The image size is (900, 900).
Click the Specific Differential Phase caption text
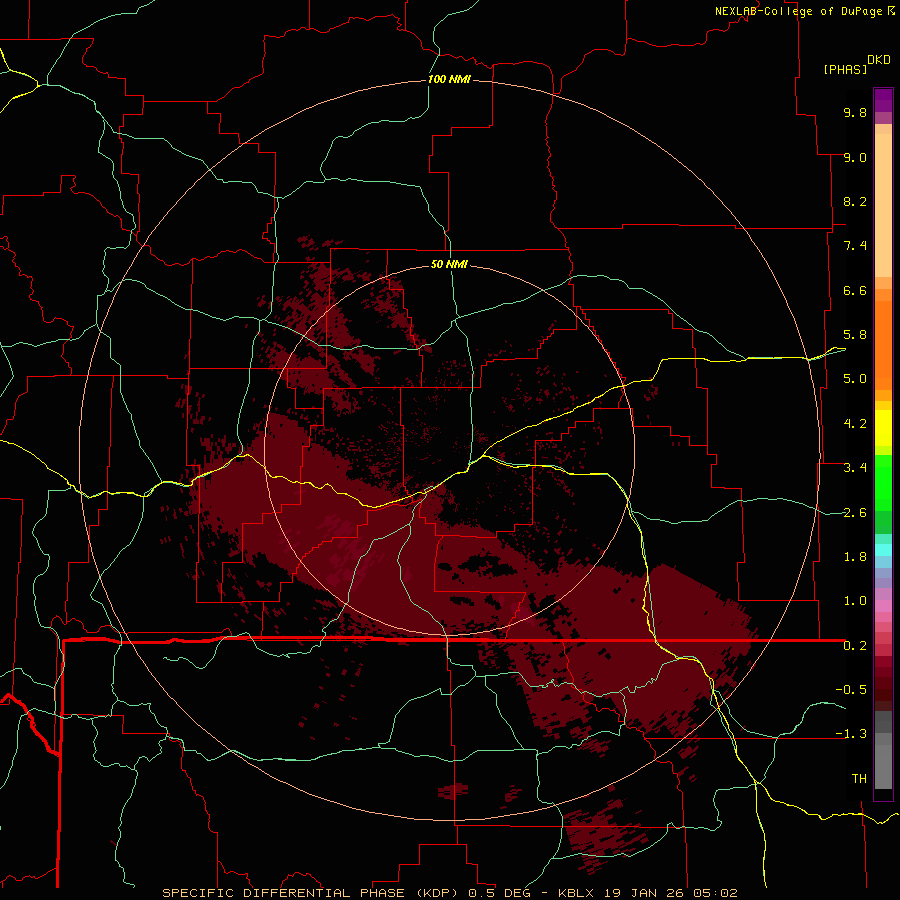pos(449,893)
